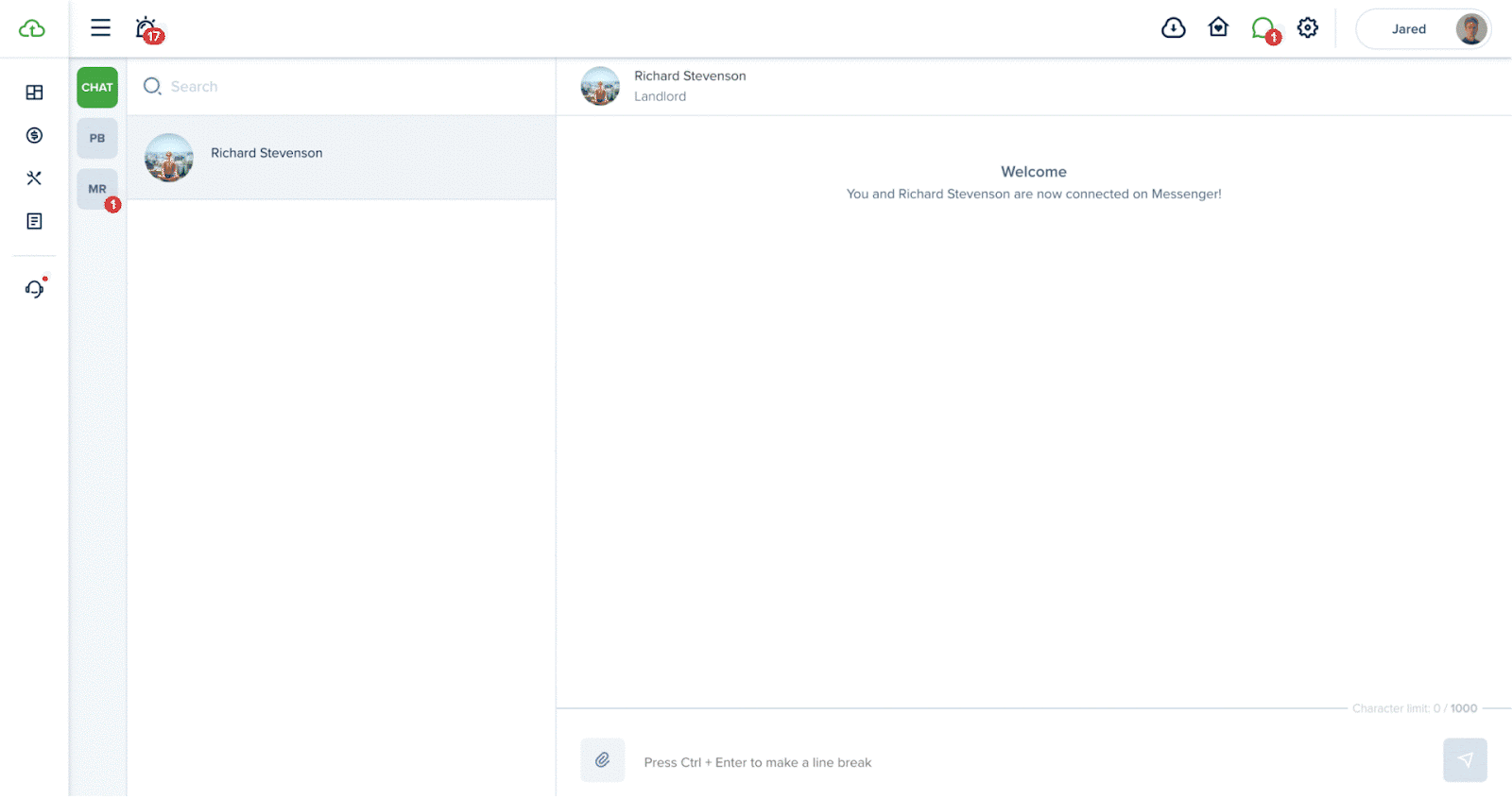Click the cloud download icon in header
The width and height of the screenshot is (1512, 799).
[1173, 28]
